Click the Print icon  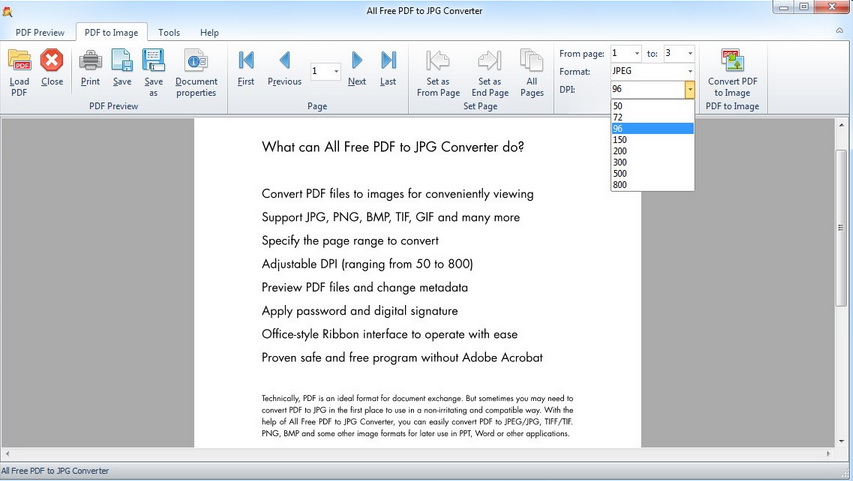click(x=90, y=60)
